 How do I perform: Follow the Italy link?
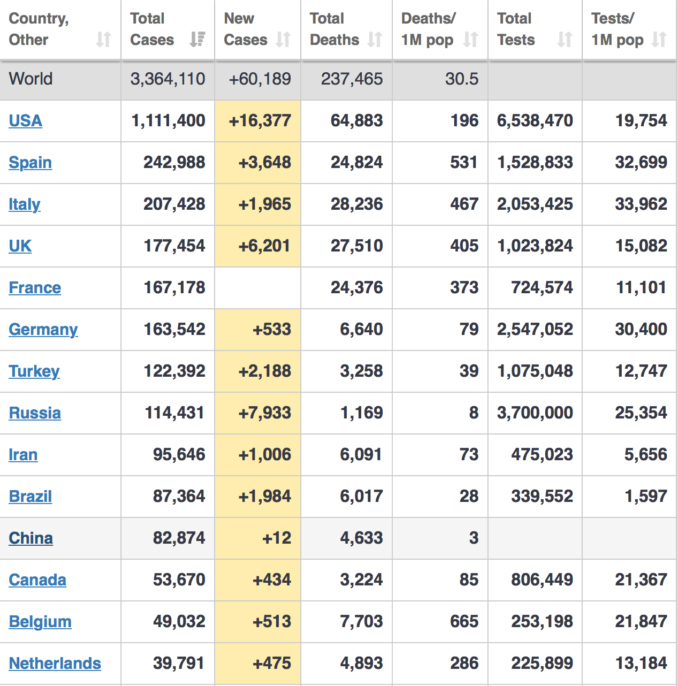pos(25,204)
